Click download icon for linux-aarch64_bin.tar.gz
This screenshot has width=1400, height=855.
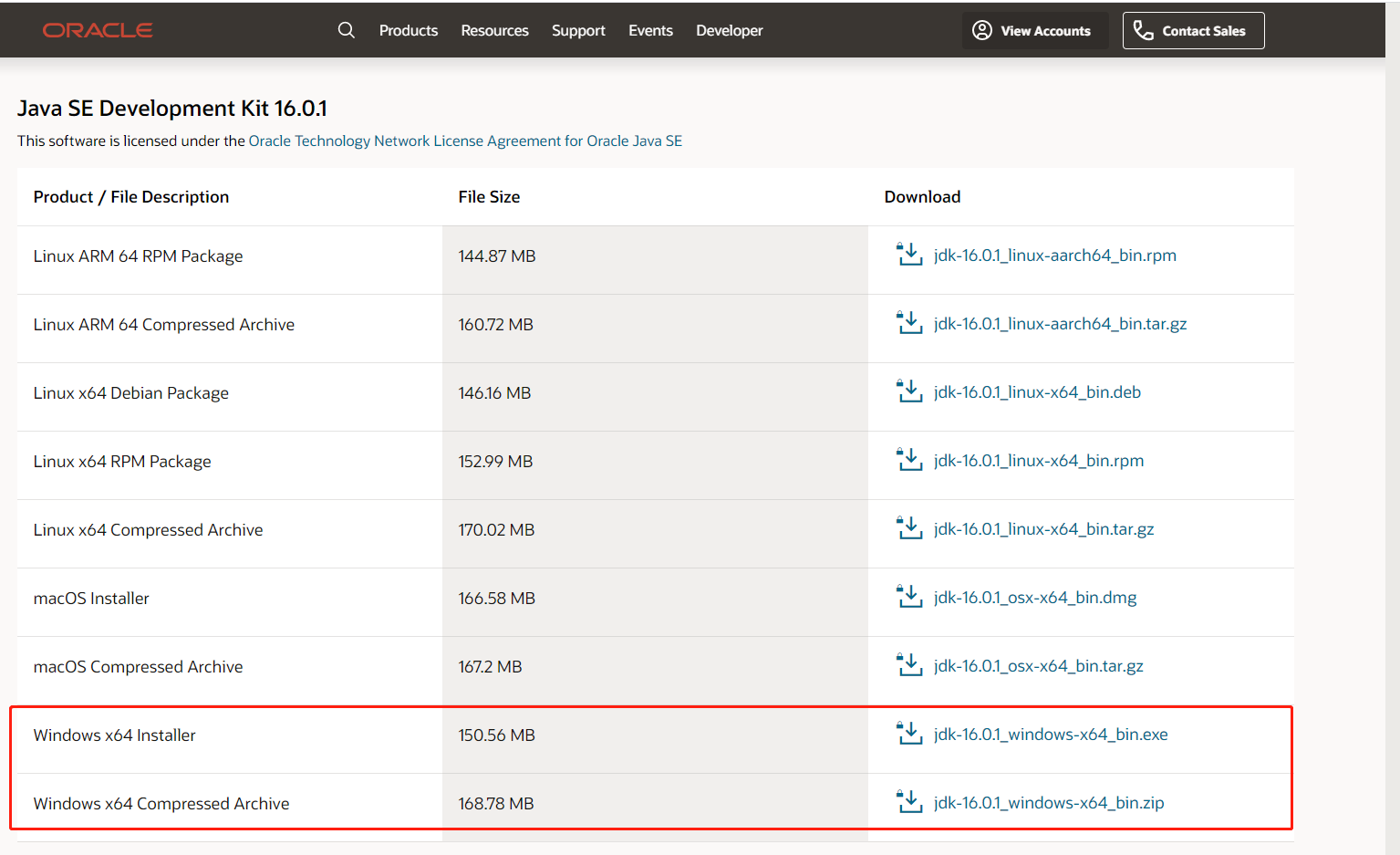tap(909, 323)
